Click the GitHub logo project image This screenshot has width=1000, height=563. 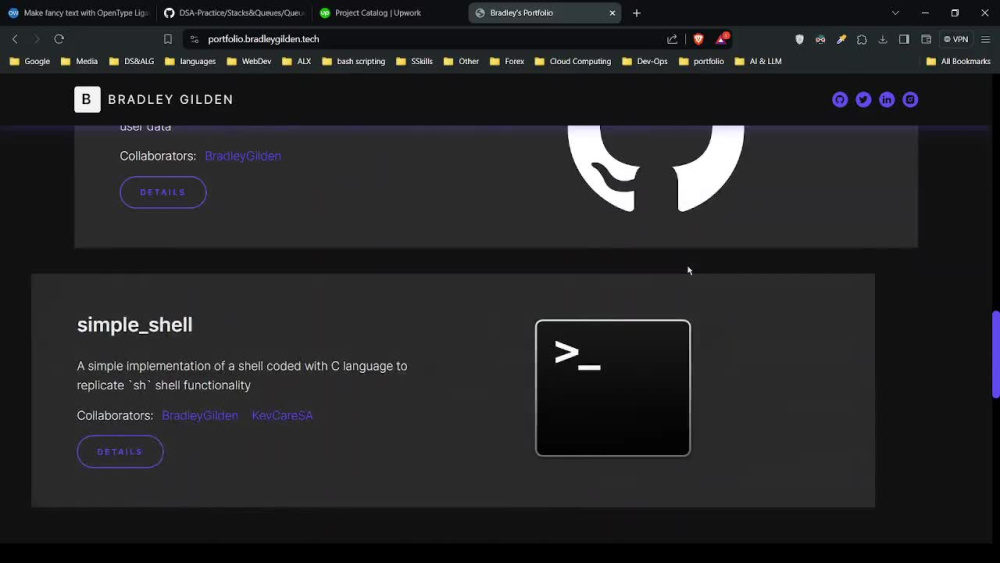tap(656, 168)
